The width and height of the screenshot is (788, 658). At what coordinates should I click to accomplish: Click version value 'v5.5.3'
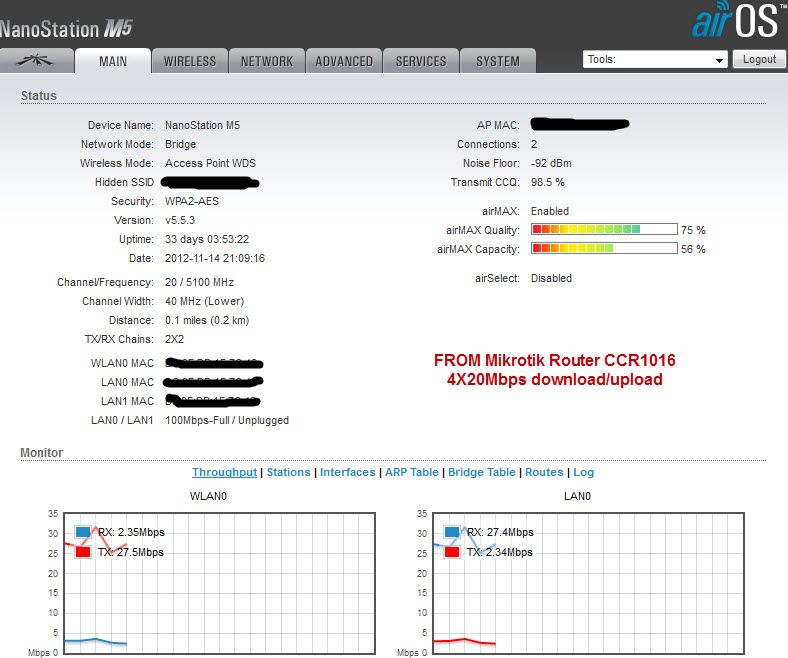[x=180, y=220]
